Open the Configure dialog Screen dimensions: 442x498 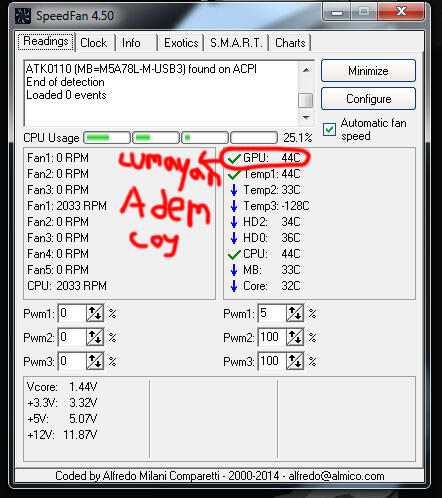coord(368,99)
